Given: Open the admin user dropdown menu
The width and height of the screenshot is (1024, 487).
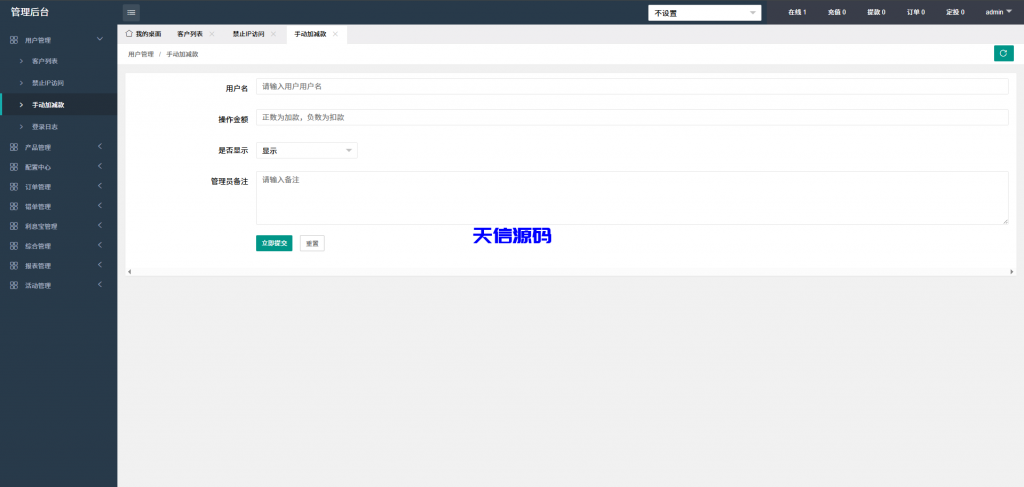Looking at the screenshot, I should coord(998,12).
